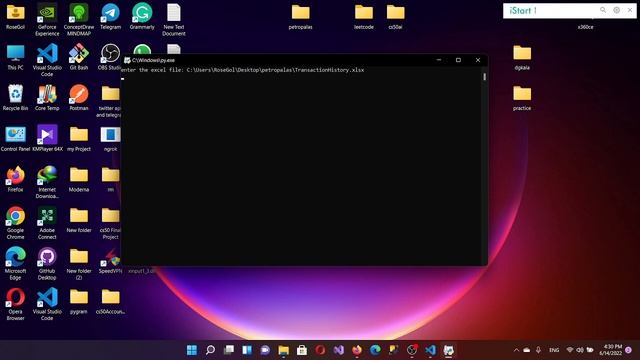The width and height of the screenshot is (640, 360).
Task: Select the Recycle Bin icon
Action: point(16,98)
